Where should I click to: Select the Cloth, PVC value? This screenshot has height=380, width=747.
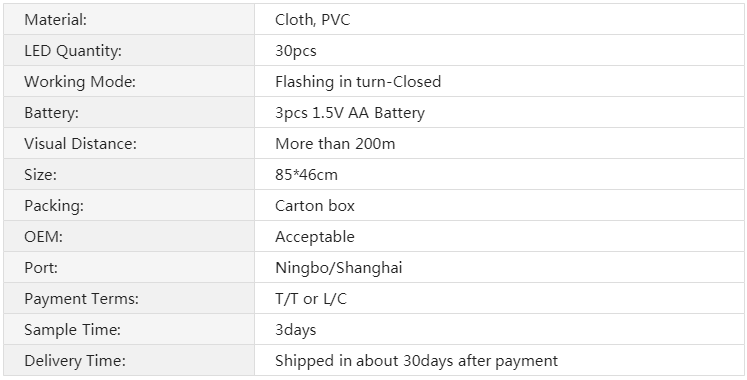coord(313,20)
